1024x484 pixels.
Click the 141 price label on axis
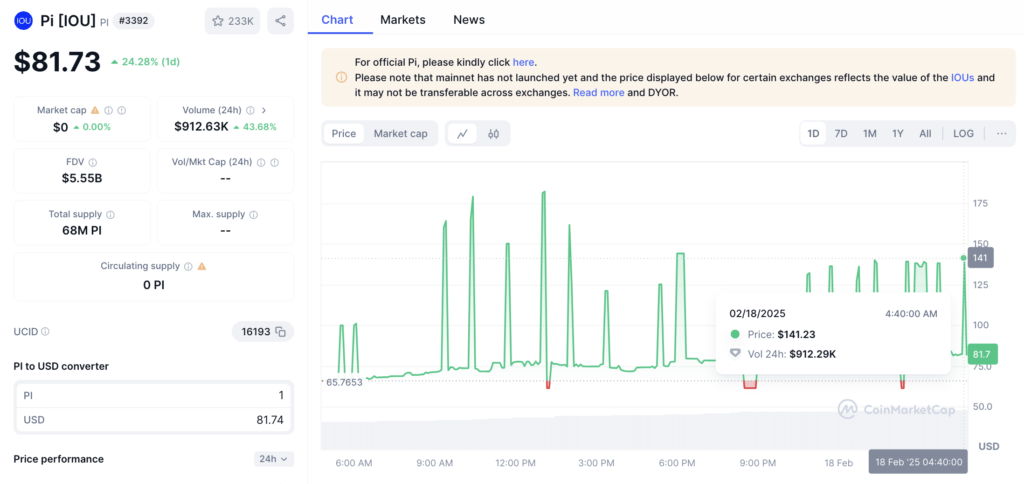[980, 257]
